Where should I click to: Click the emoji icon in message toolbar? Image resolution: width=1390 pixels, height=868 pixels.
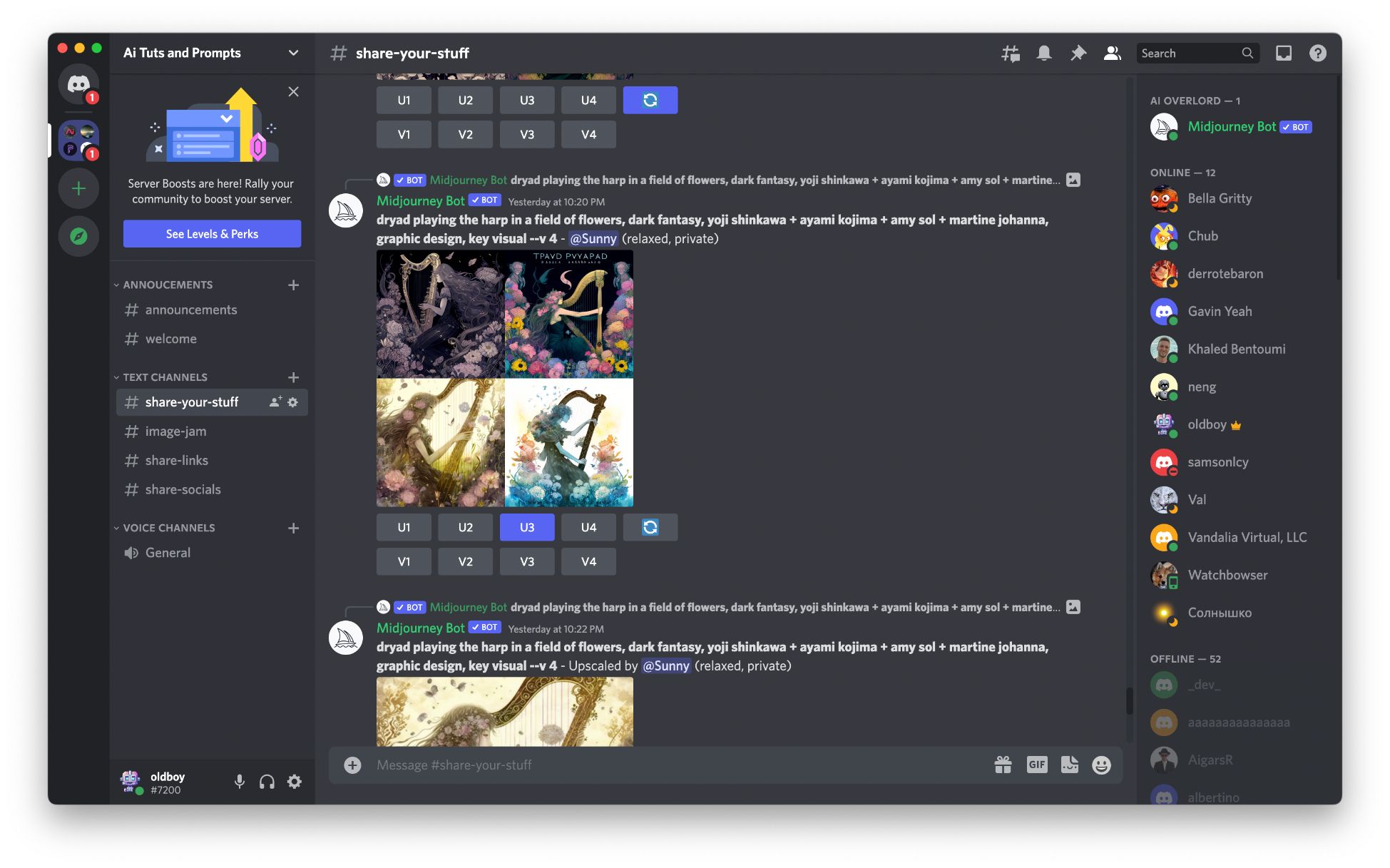1100,764
